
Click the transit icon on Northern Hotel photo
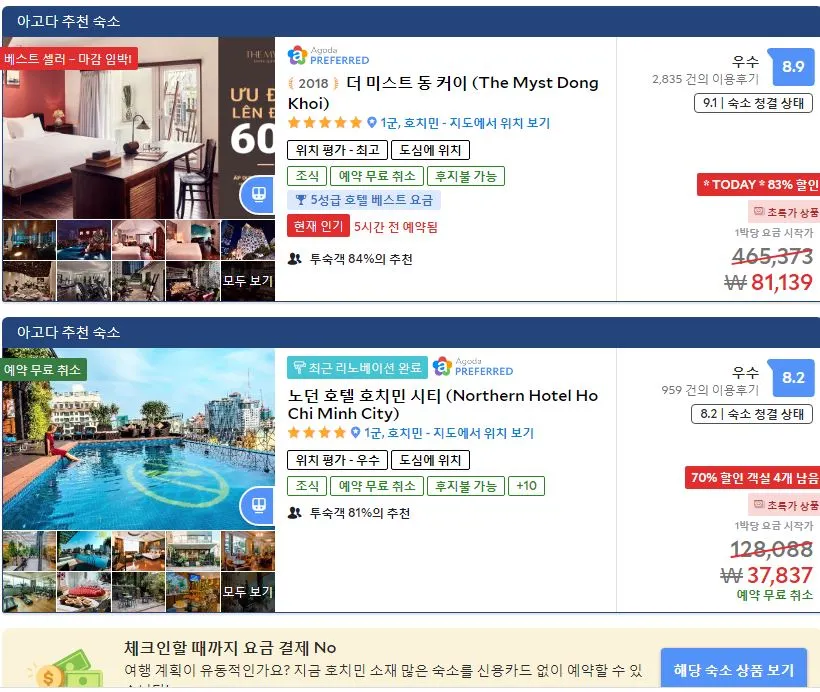258,505
